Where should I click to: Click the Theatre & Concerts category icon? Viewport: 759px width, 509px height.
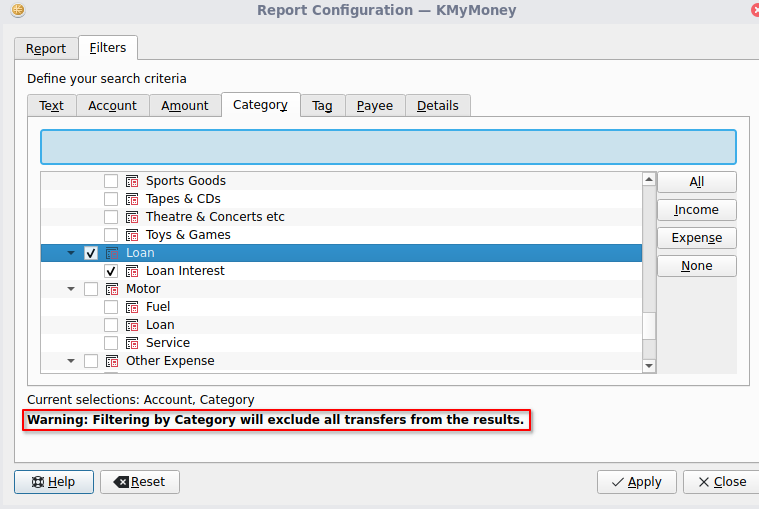coord(132,217)
